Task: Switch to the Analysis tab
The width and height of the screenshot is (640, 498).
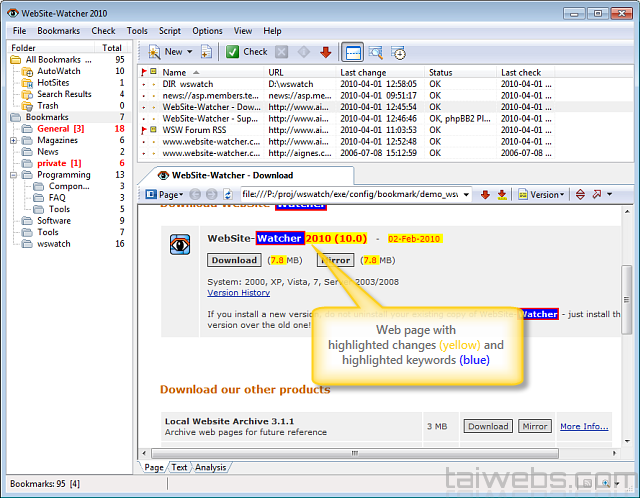Action: tap(210, 467)
